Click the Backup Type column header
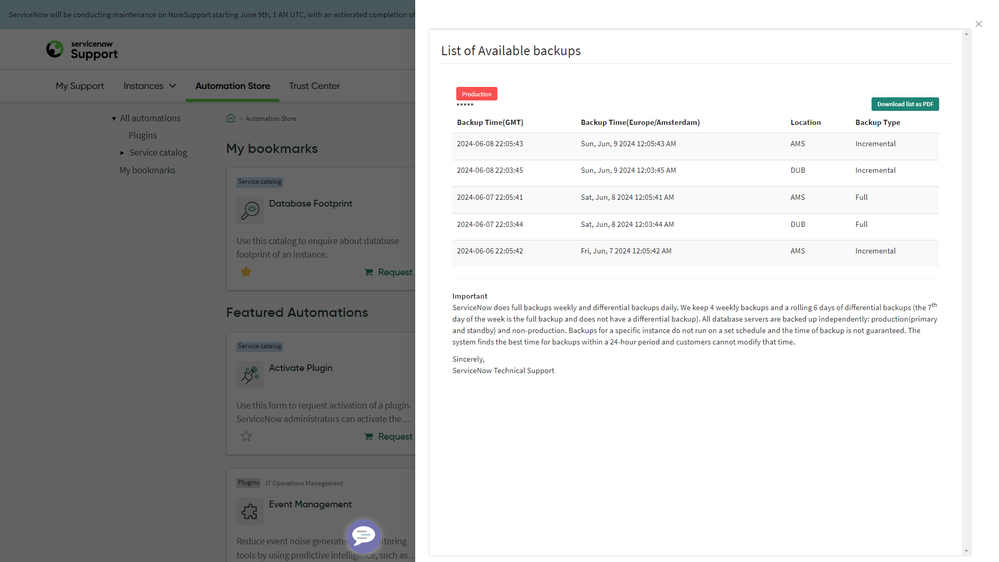999x562 pixels. pos(877,122)
